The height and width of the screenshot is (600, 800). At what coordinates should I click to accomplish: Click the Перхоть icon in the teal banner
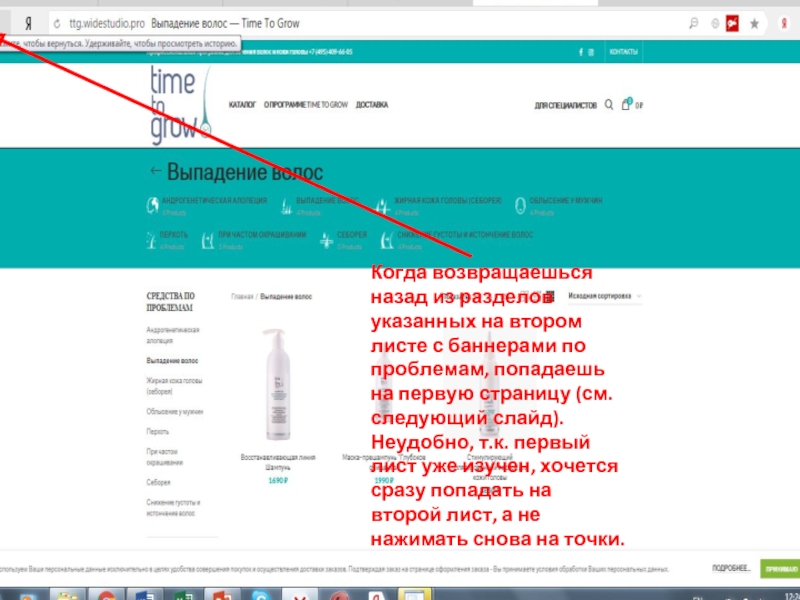click(x=152, y=240)
